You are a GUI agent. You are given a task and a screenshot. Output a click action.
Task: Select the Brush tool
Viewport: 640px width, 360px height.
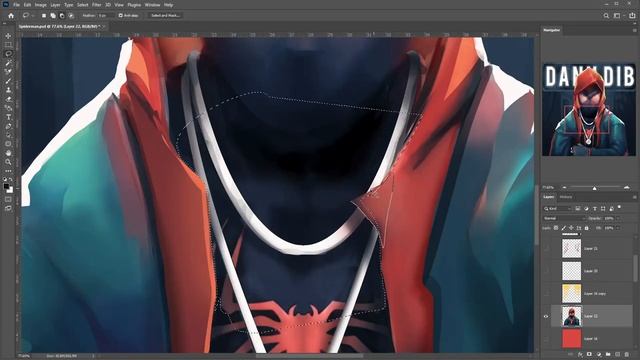(8, 81)
